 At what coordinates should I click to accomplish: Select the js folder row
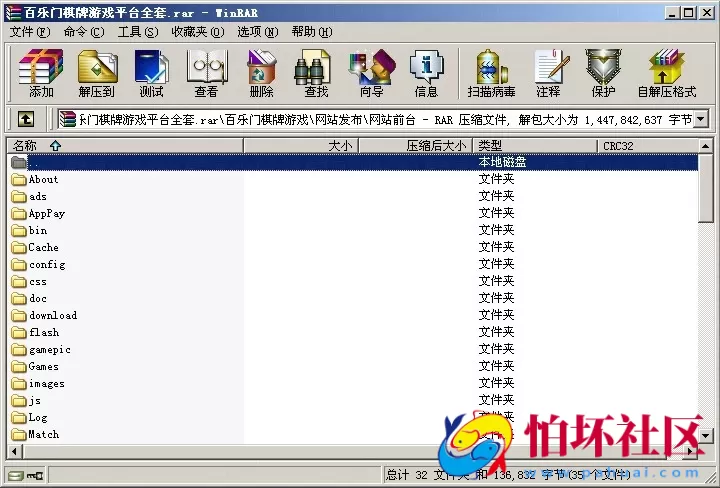[x=353, y=400]
